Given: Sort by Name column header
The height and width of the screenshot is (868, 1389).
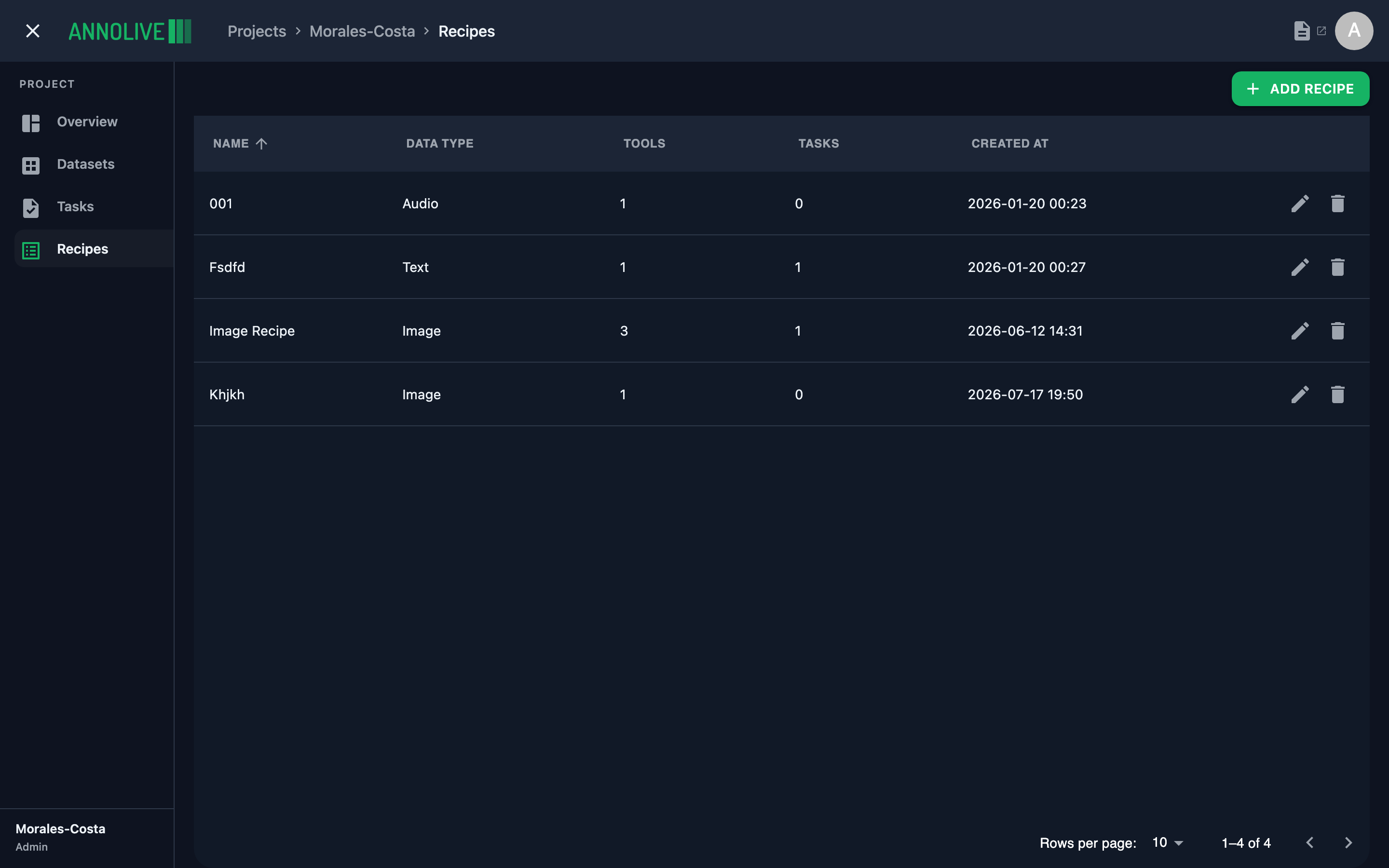Looking at the screenshot, I should point(231,144).
